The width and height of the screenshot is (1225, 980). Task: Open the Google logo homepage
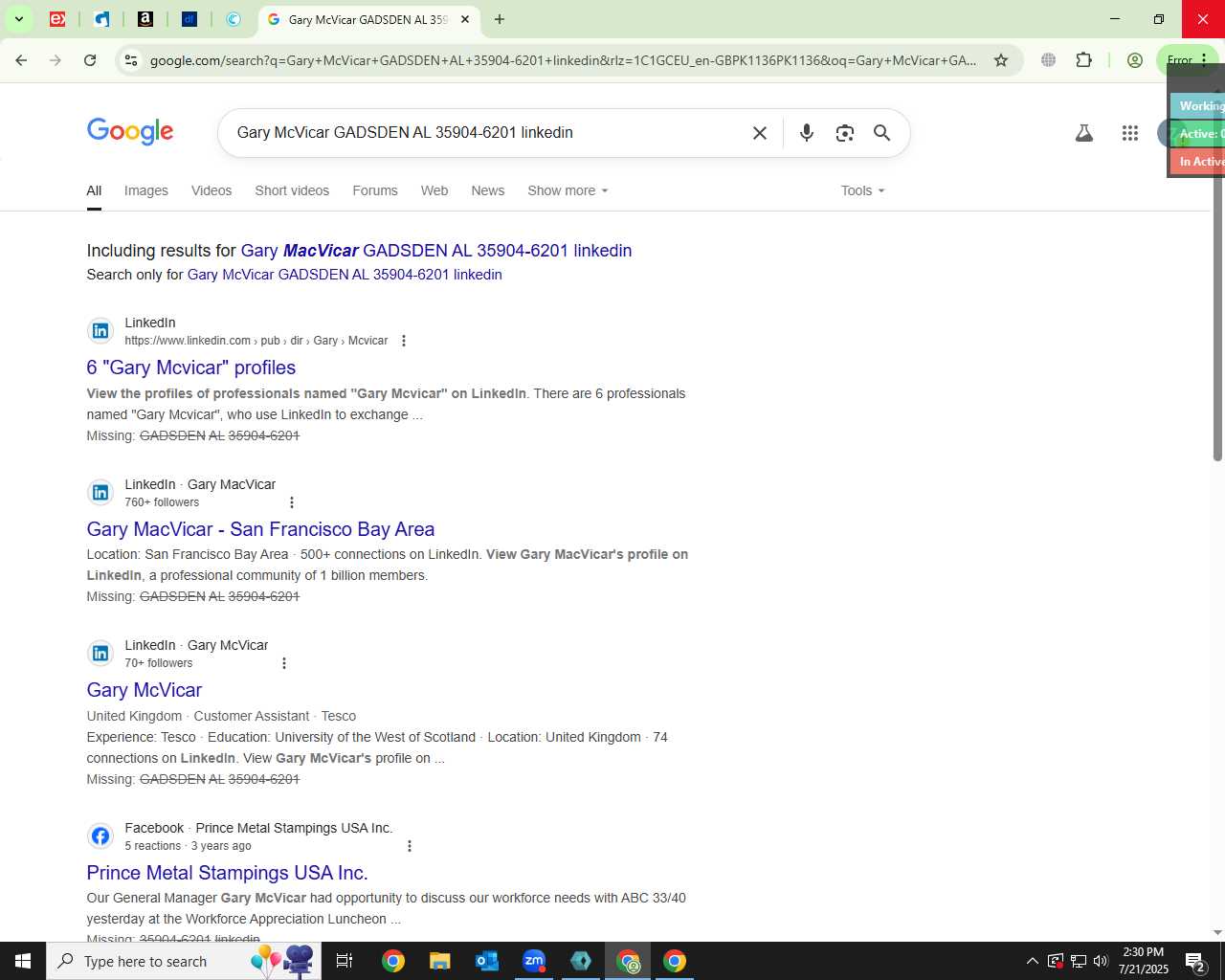point(130,132)
